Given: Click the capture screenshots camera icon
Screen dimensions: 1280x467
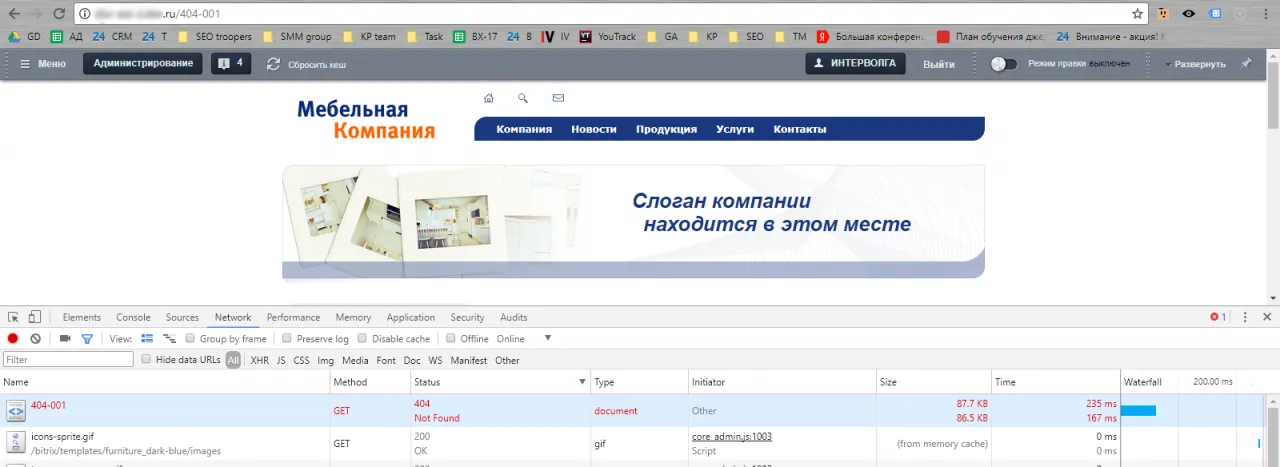Looking at the screenshot, I should click(65, 339).
